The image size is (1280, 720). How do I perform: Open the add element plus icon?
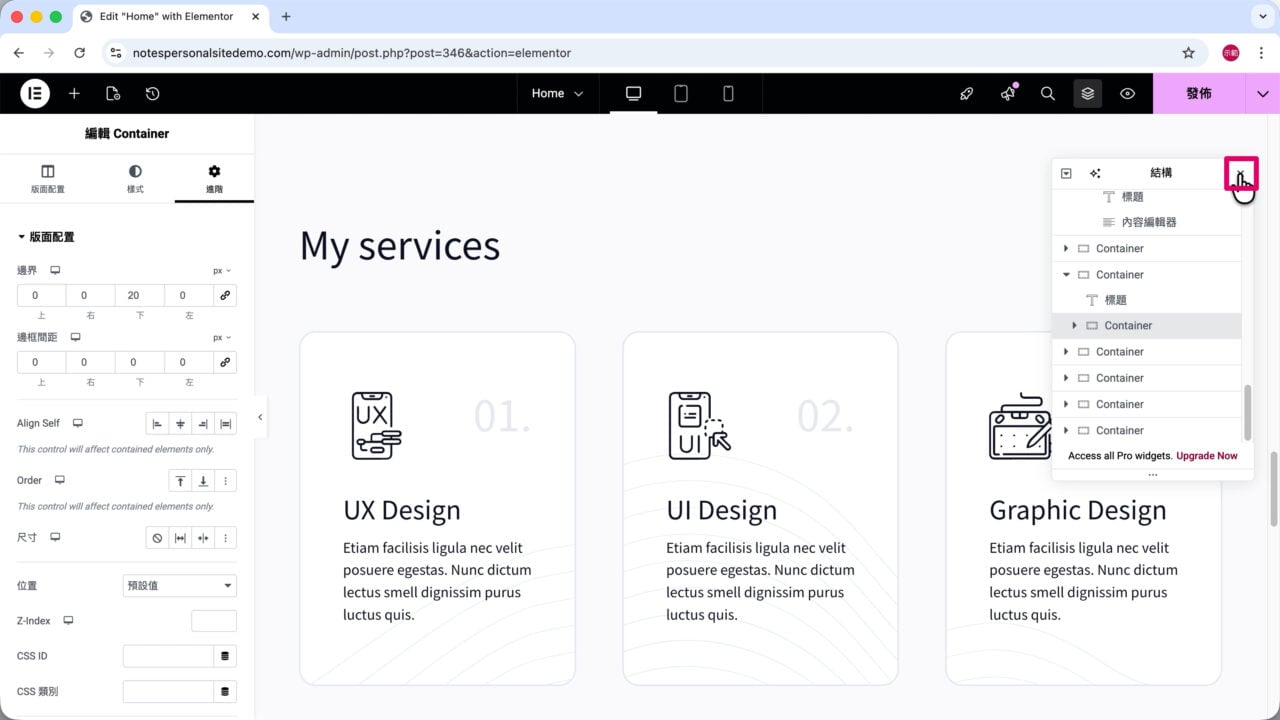[x=74, y=93]
